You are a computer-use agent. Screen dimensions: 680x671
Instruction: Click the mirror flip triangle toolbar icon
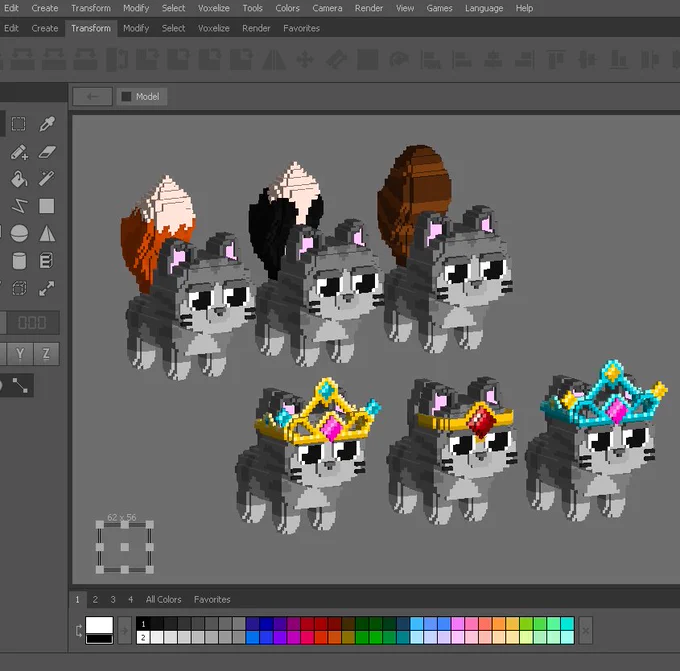[x=274, y=60]
